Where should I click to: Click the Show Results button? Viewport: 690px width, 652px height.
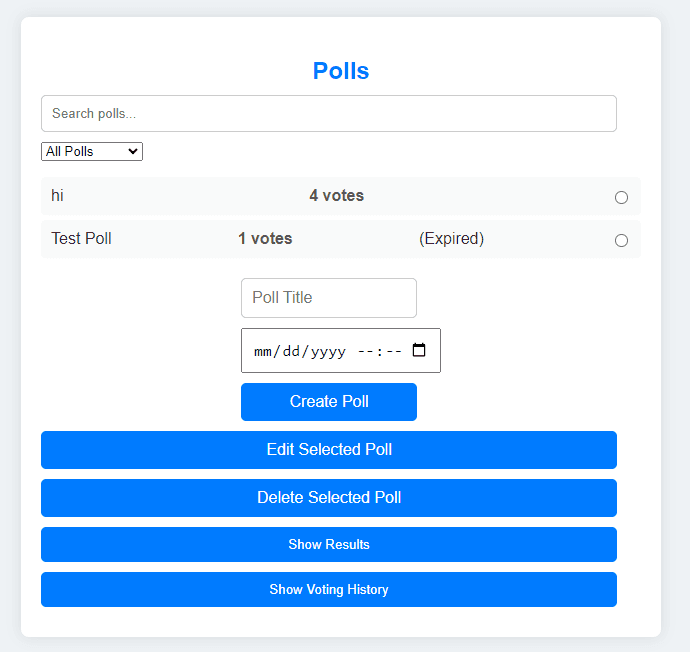[328, 545]
